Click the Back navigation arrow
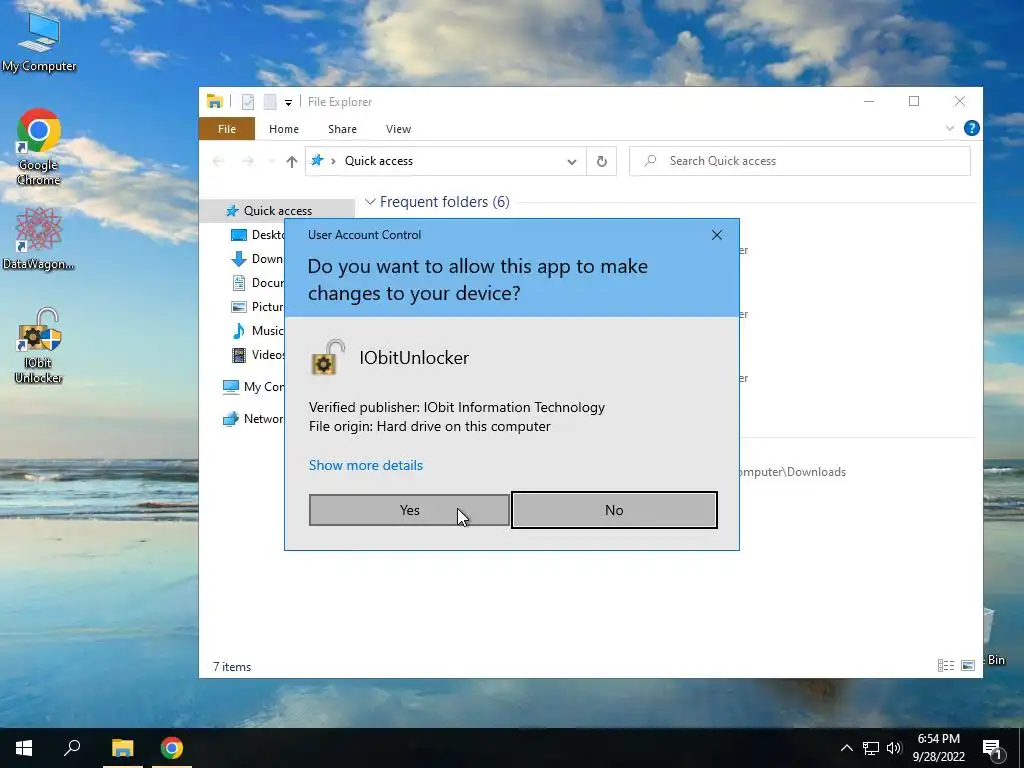The height and width of the screenshot is (768, 1024). [218, 161]
